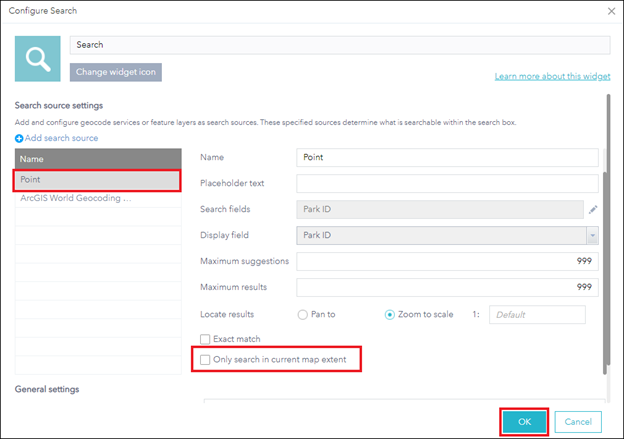Click the zoom scale Default input box
624x439 pixels.
(x=537, y=315)
